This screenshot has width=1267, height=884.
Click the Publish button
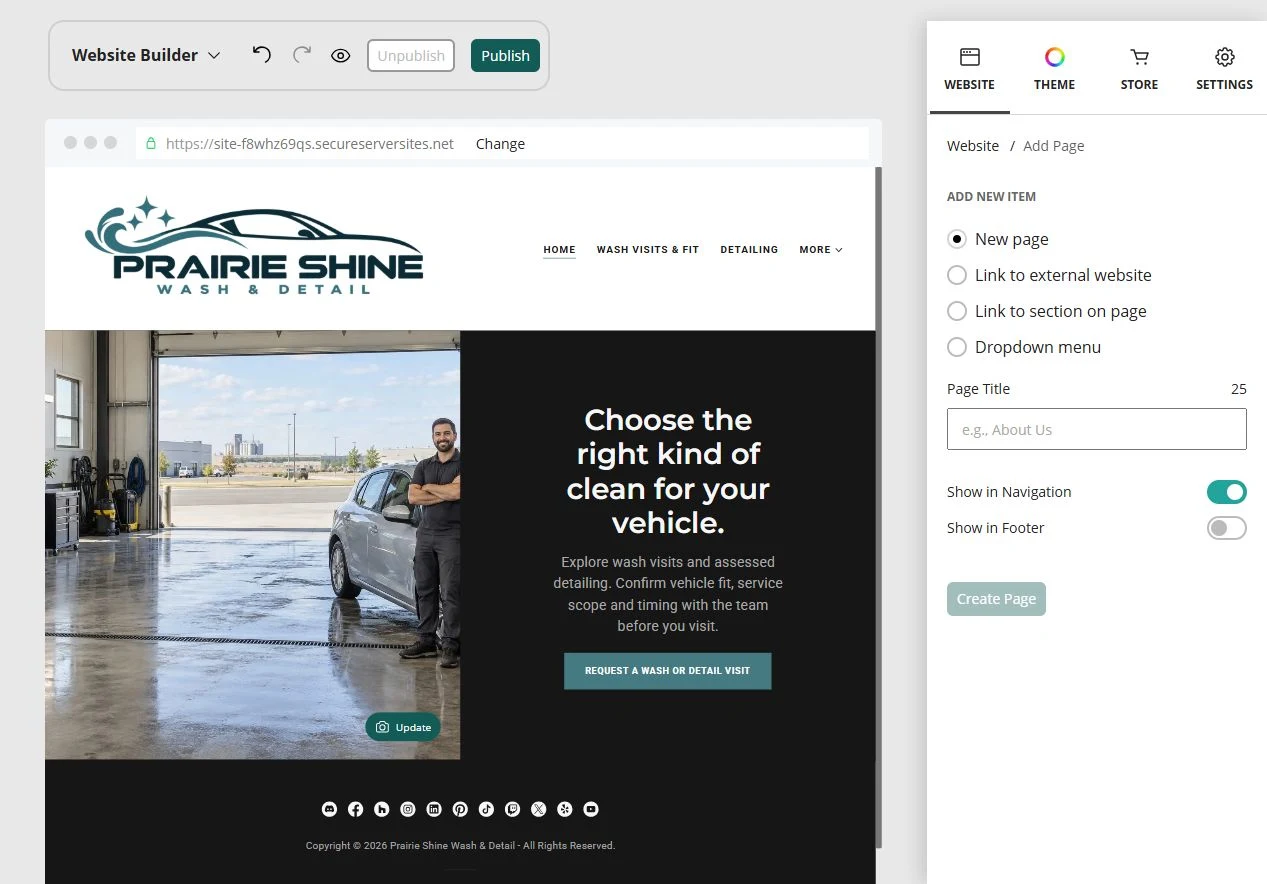tap(505, 56)
